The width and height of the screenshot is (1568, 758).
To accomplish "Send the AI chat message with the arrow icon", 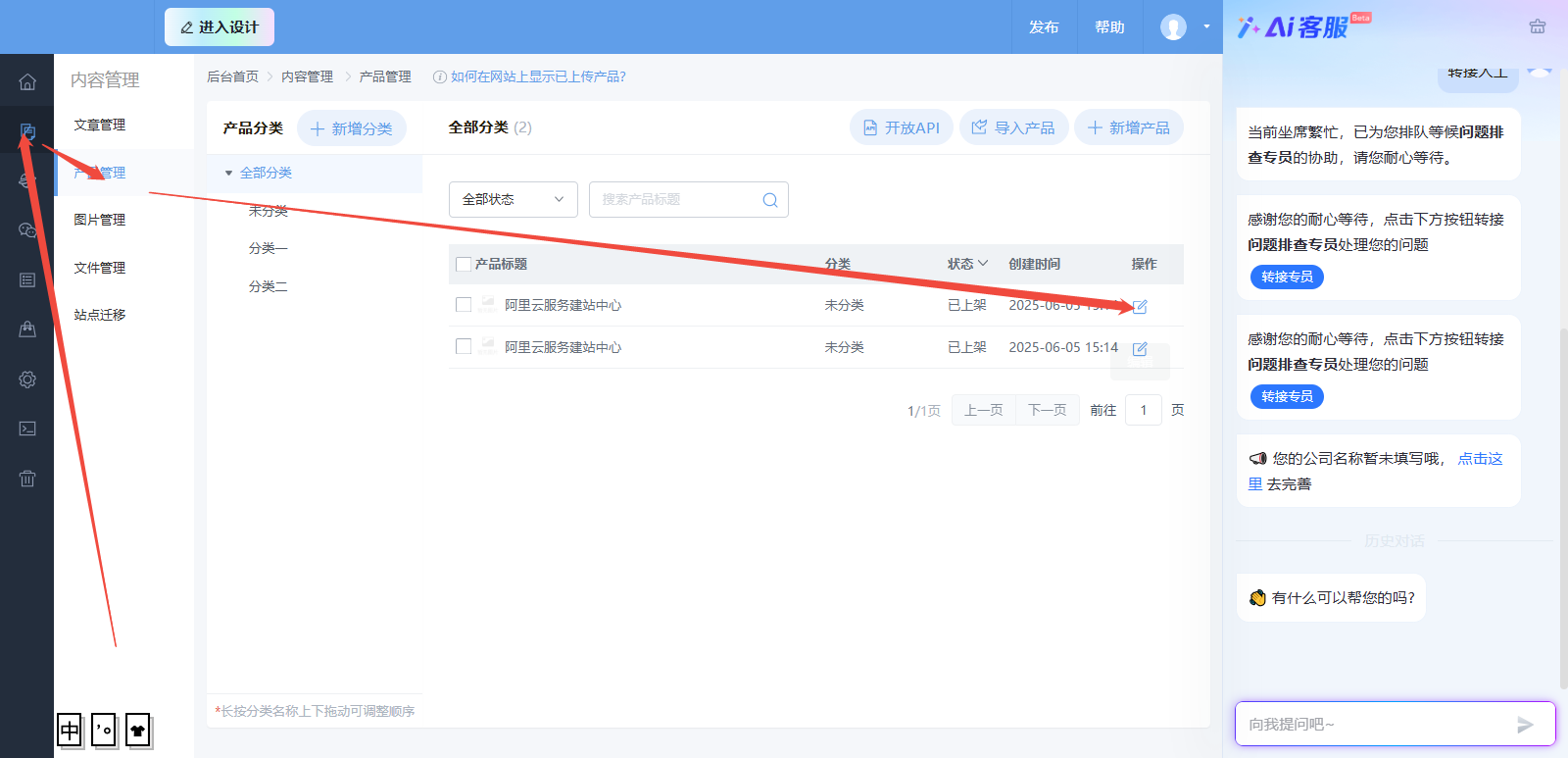I will pyautogui.click(x=1525, y=725).
